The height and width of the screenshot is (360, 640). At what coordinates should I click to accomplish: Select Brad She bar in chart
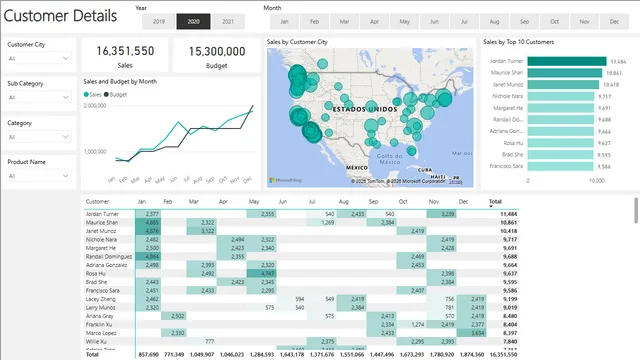coord(560,155)
